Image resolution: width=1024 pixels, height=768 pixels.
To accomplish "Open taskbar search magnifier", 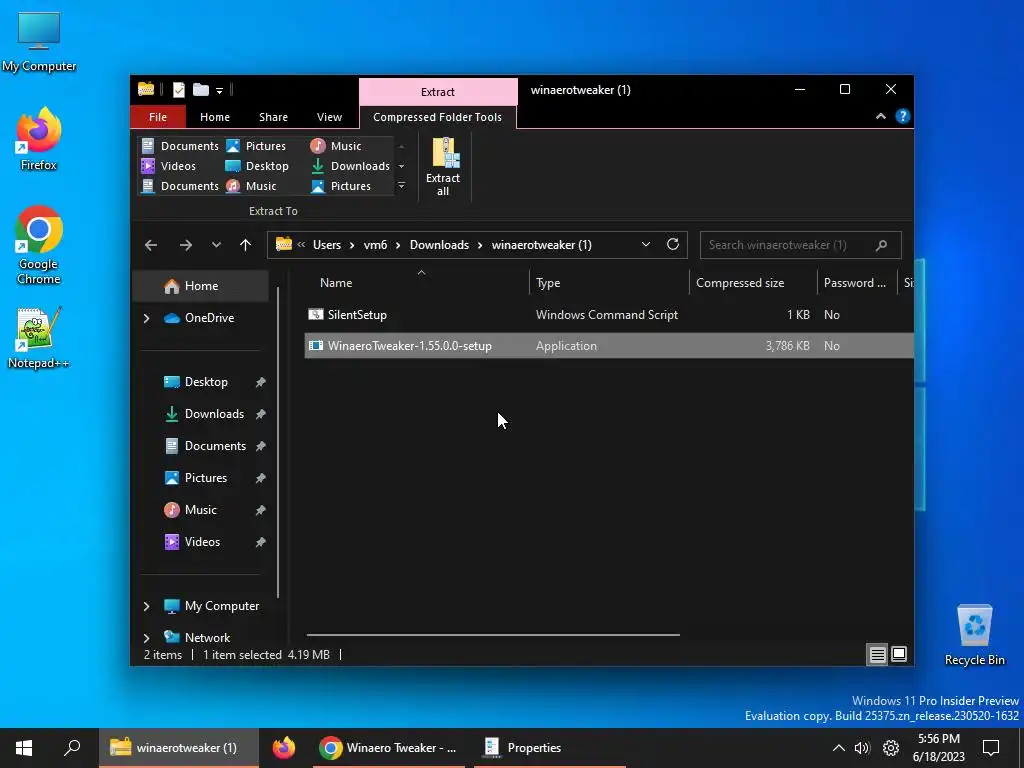I will (x=72, y=748).
